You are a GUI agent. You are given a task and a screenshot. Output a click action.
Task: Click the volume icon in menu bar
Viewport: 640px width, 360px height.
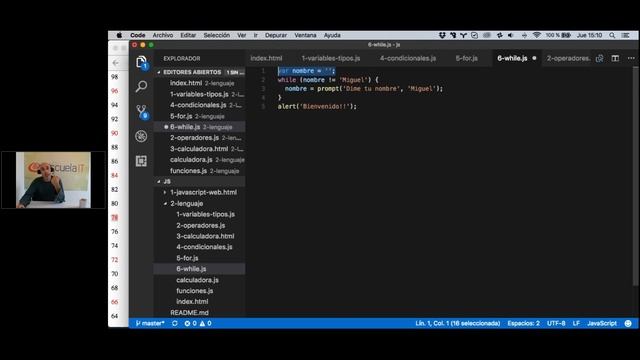click(x=511, y=36)
